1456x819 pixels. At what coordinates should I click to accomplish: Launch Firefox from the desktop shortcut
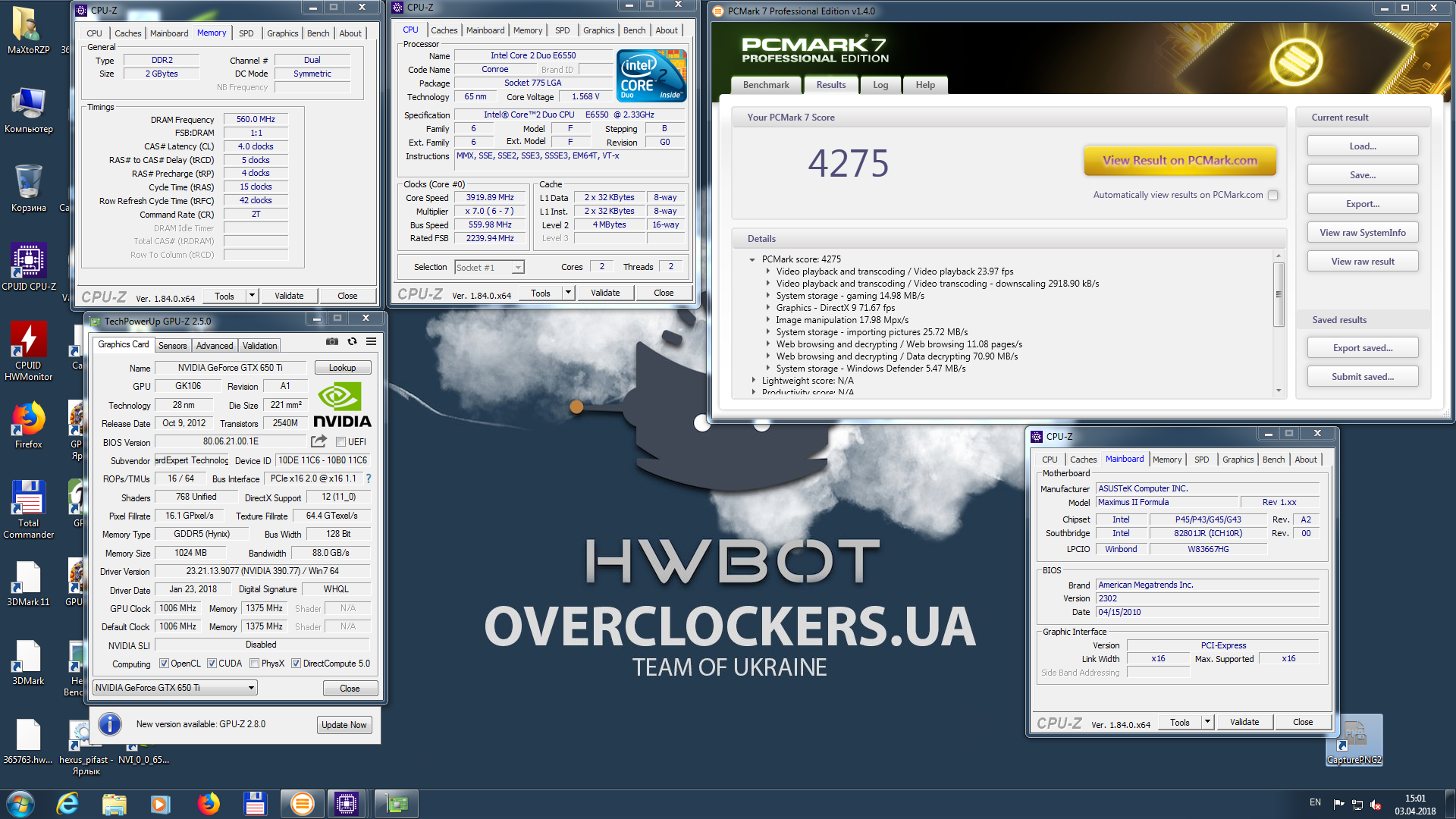pos(29,425)
